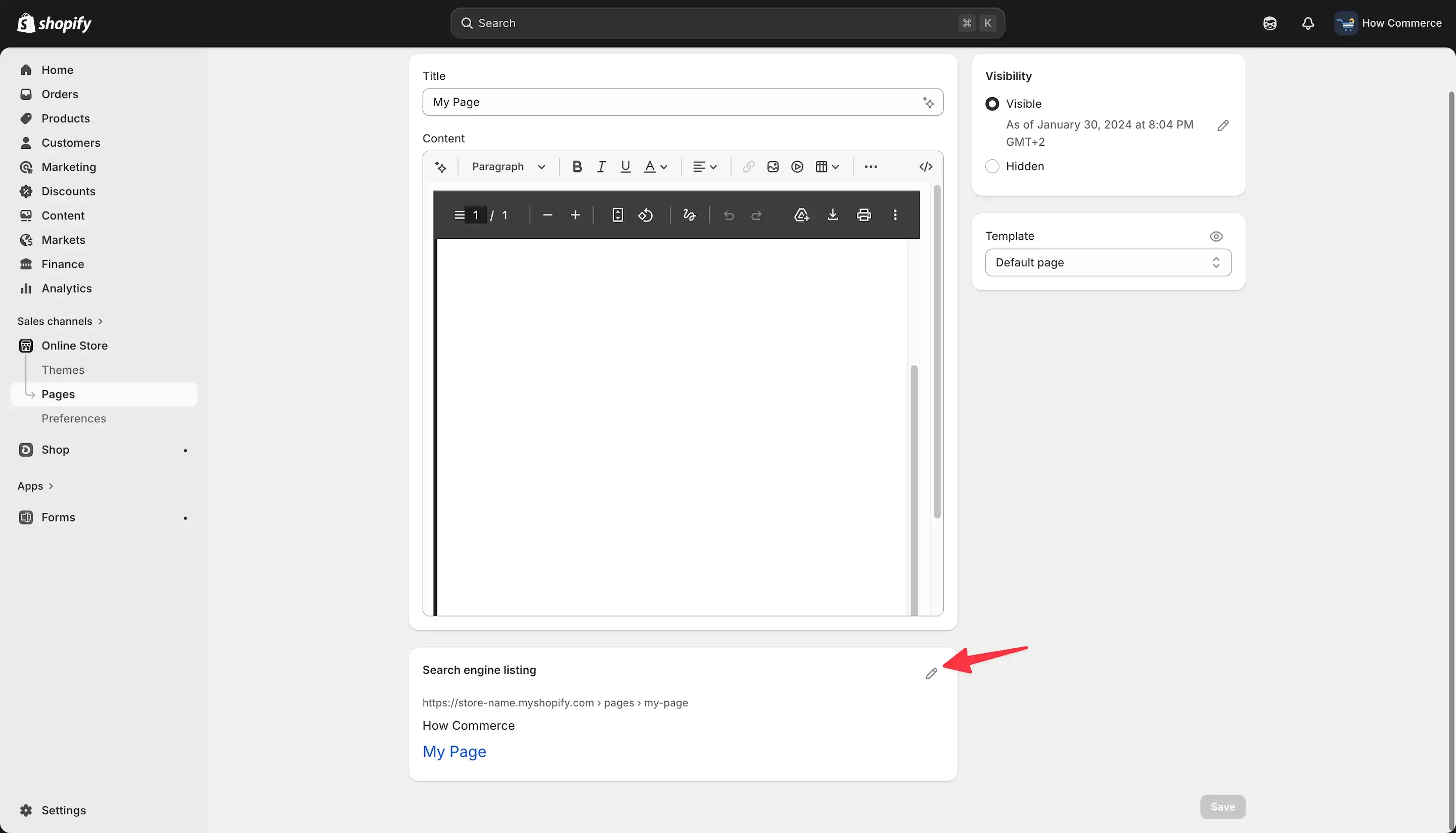Zoom out in the PDF viewer

548,215
